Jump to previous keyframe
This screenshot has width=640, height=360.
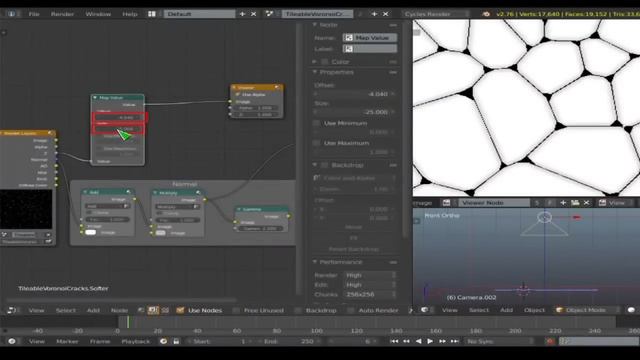click(x=406, y=341)
